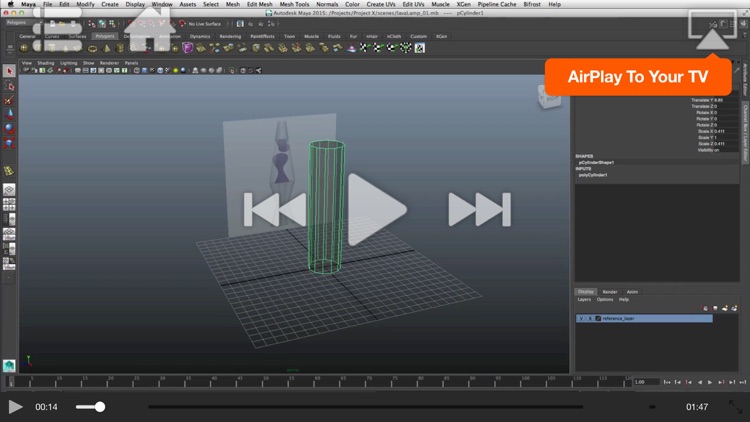Screen dimensions: 750x422
Task: Open the Edit Mesh menu
Action: point(259,4)
